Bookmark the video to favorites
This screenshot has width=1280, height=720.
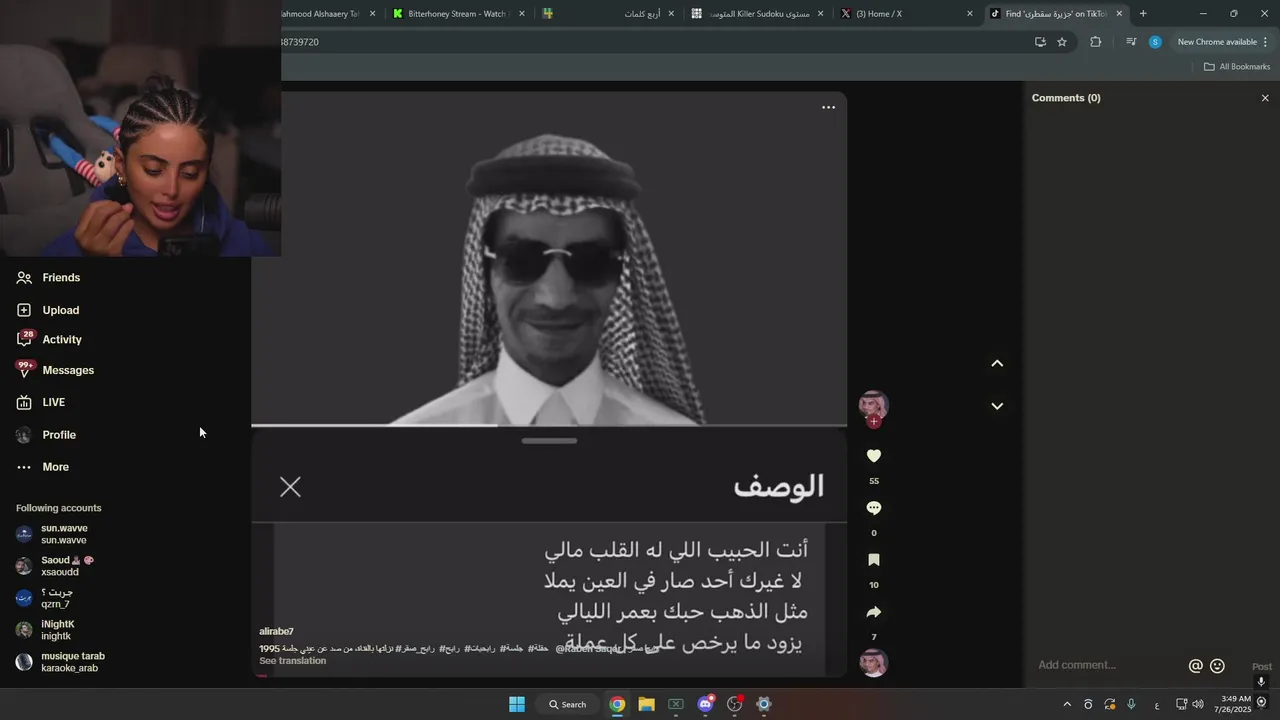[x=874, y=560]
